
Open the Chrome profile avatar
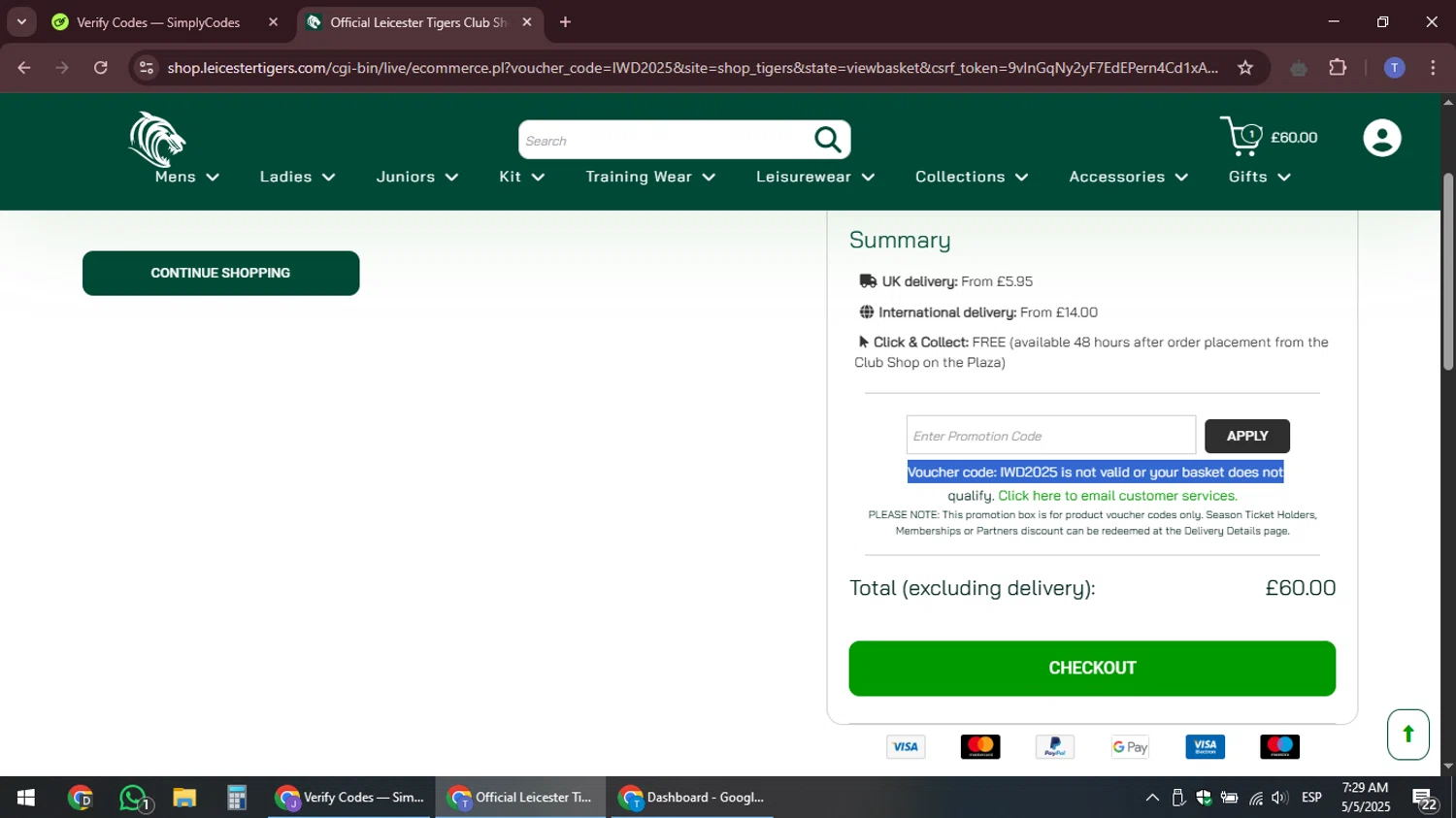pyautogui.click(x=1394, y=68)
